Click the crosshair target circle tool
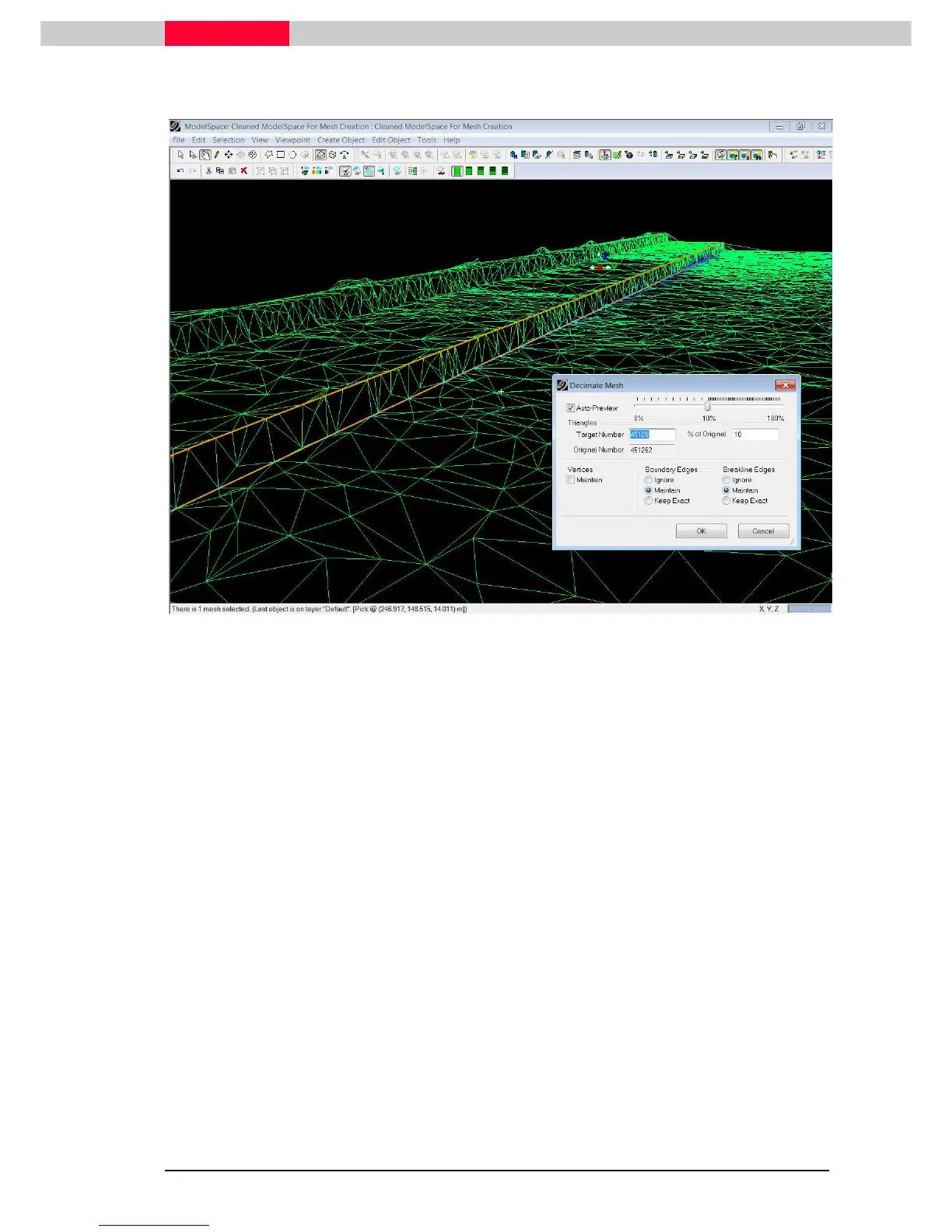This screenshot has width=952, height=1232. pos(252,155)
